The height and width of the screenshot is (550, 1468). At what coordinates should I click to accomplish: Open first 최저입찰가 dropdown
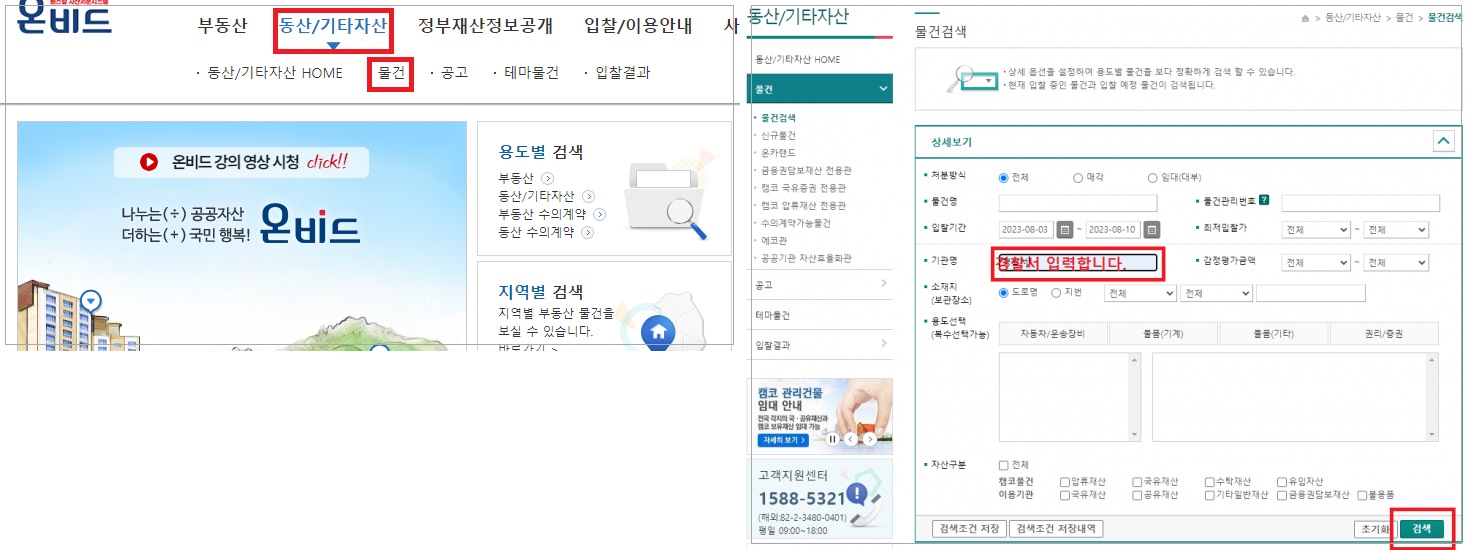[1316, 230]
